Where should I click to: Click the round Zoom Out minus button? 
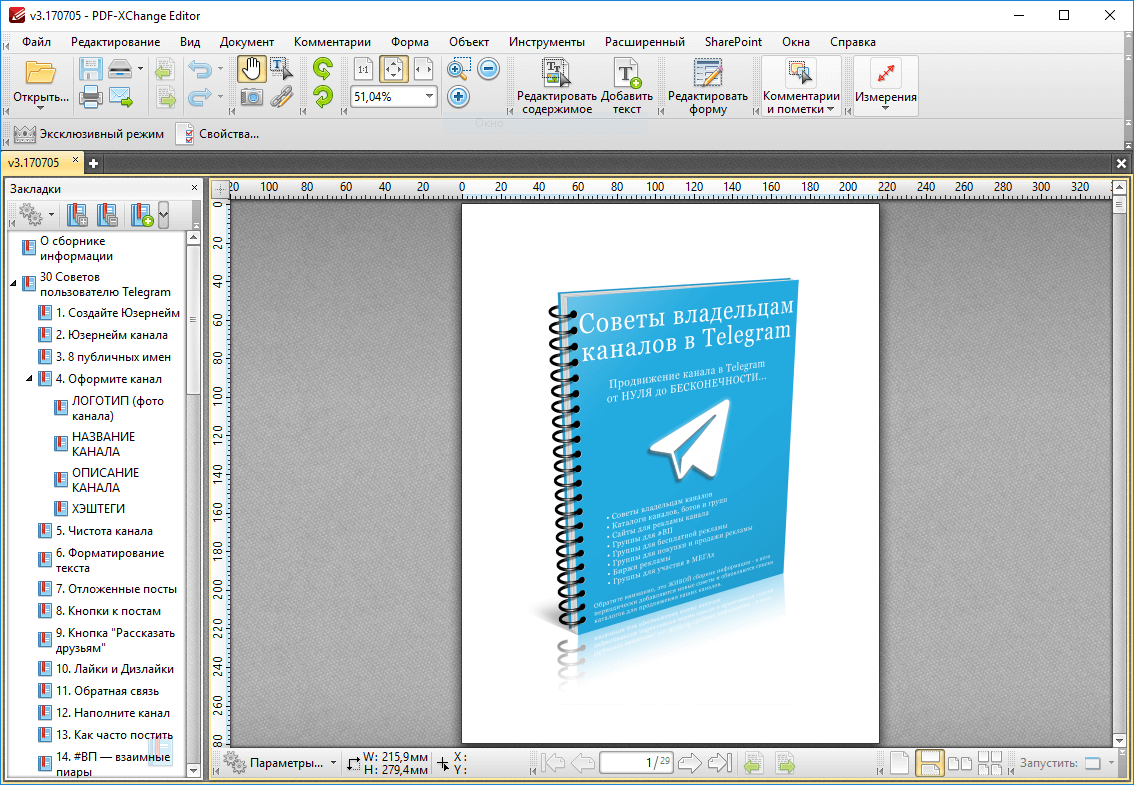tap(489, 69)
